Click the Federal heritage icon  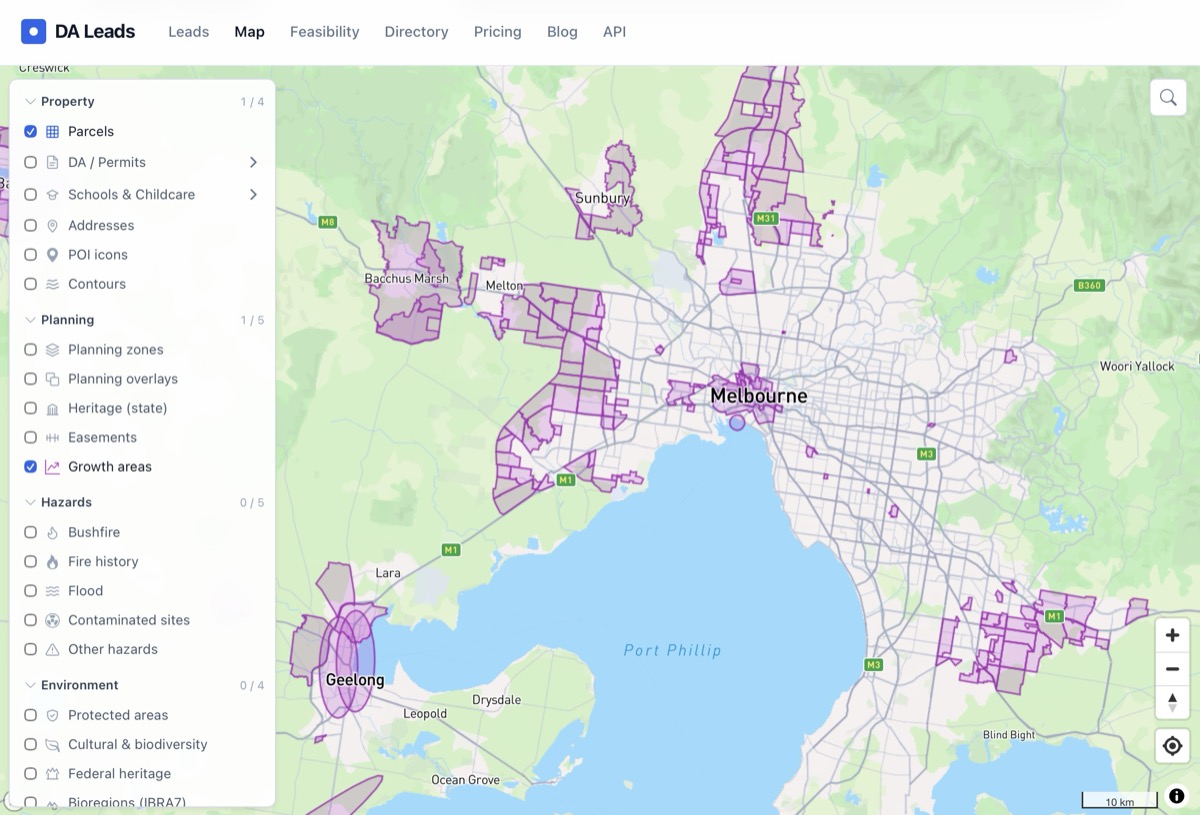53,774
